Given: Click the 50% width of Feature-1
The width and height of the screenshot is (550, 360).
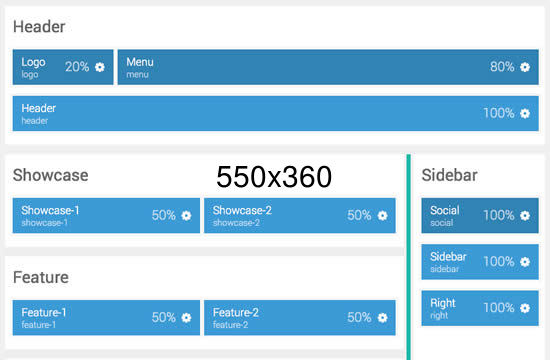Looking at the screenshot, I should click(x=164, y=317).
